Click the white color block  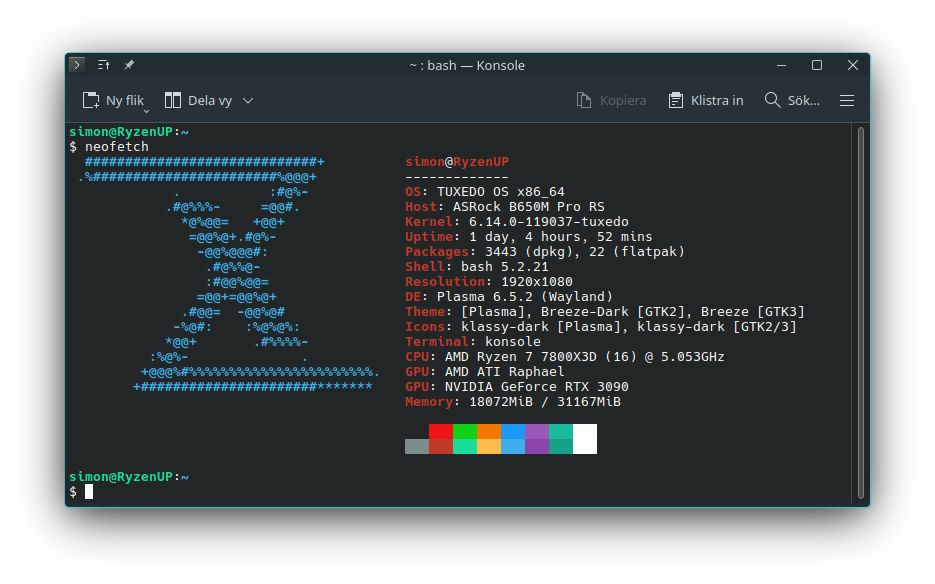[584, 439]
